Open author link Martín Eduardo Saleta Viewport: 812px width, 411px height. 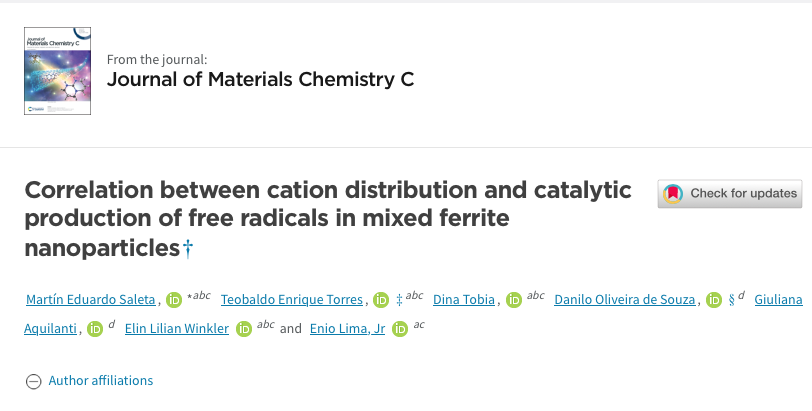pos(91,300)
